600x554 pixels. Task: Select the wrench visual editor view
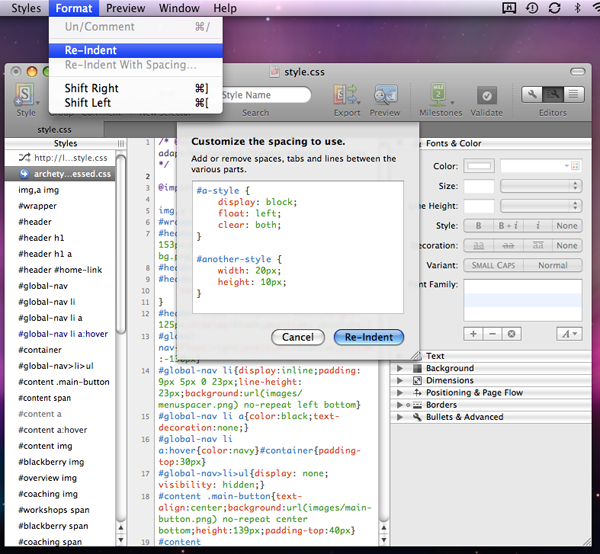[532, 95]
